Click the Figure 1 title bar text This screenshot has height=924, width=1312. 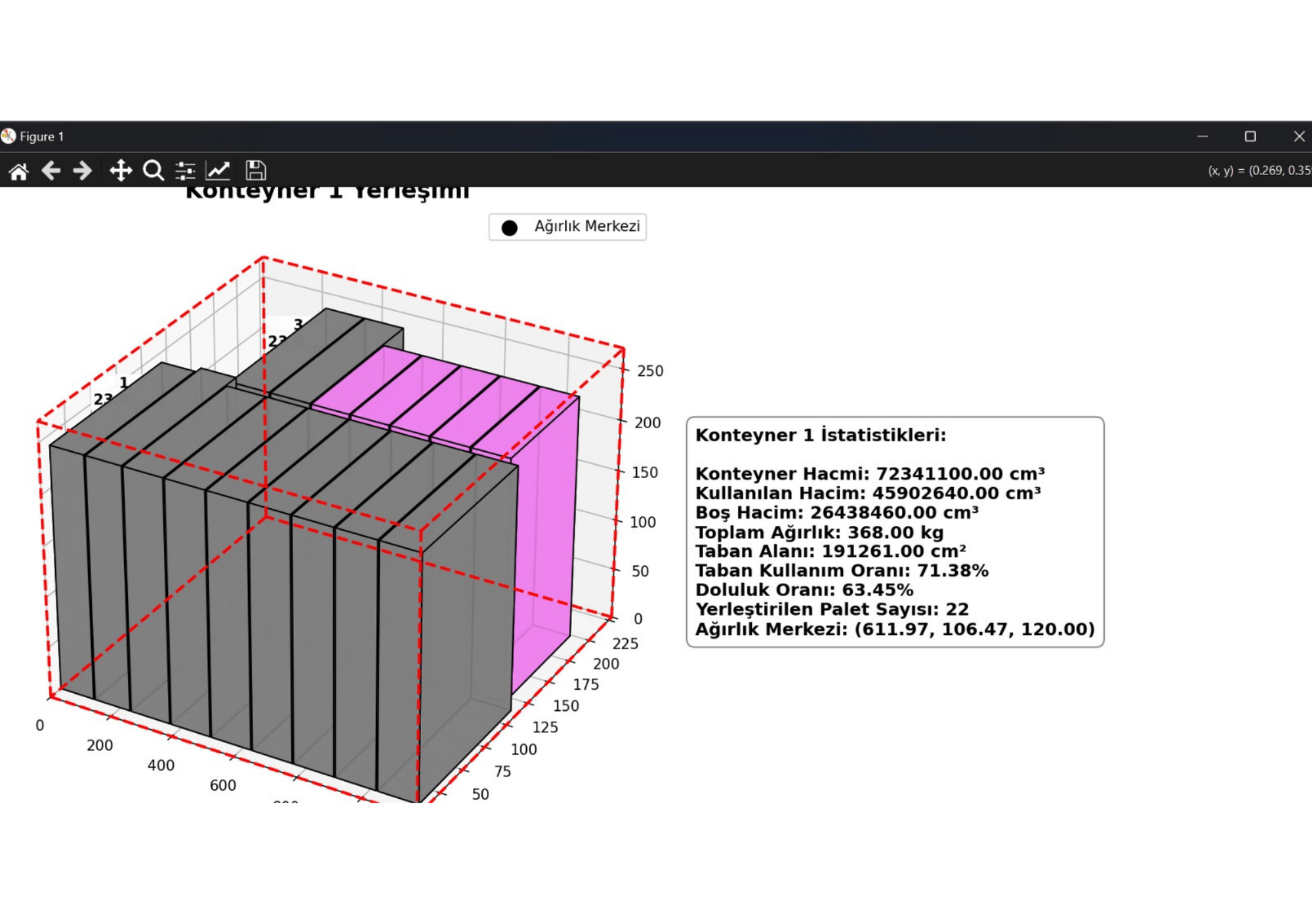click(x=41, y=136)
